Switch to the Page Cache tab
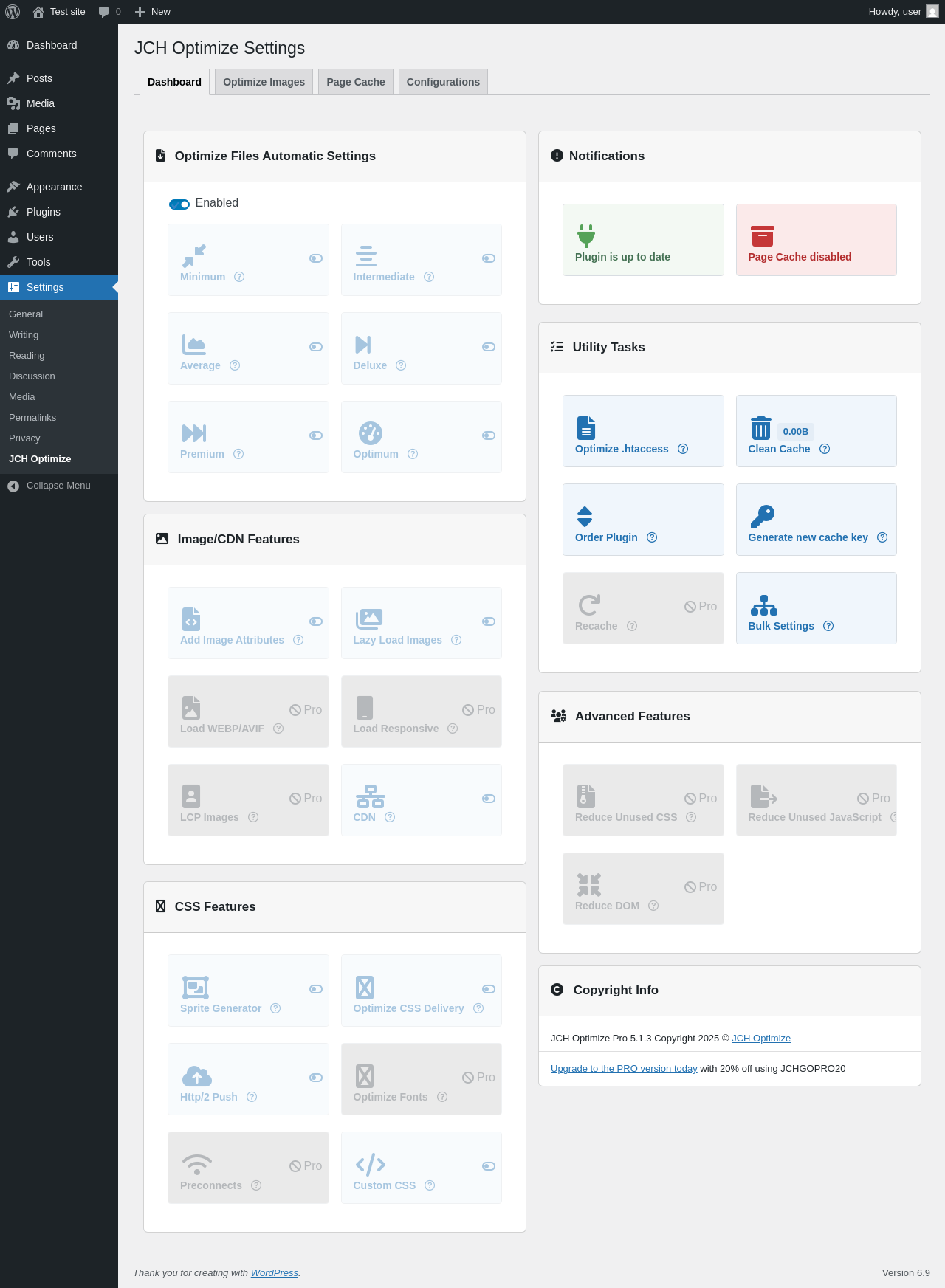Image resolution: width=945 pixels, height=1288 pixels. point(356,82)
